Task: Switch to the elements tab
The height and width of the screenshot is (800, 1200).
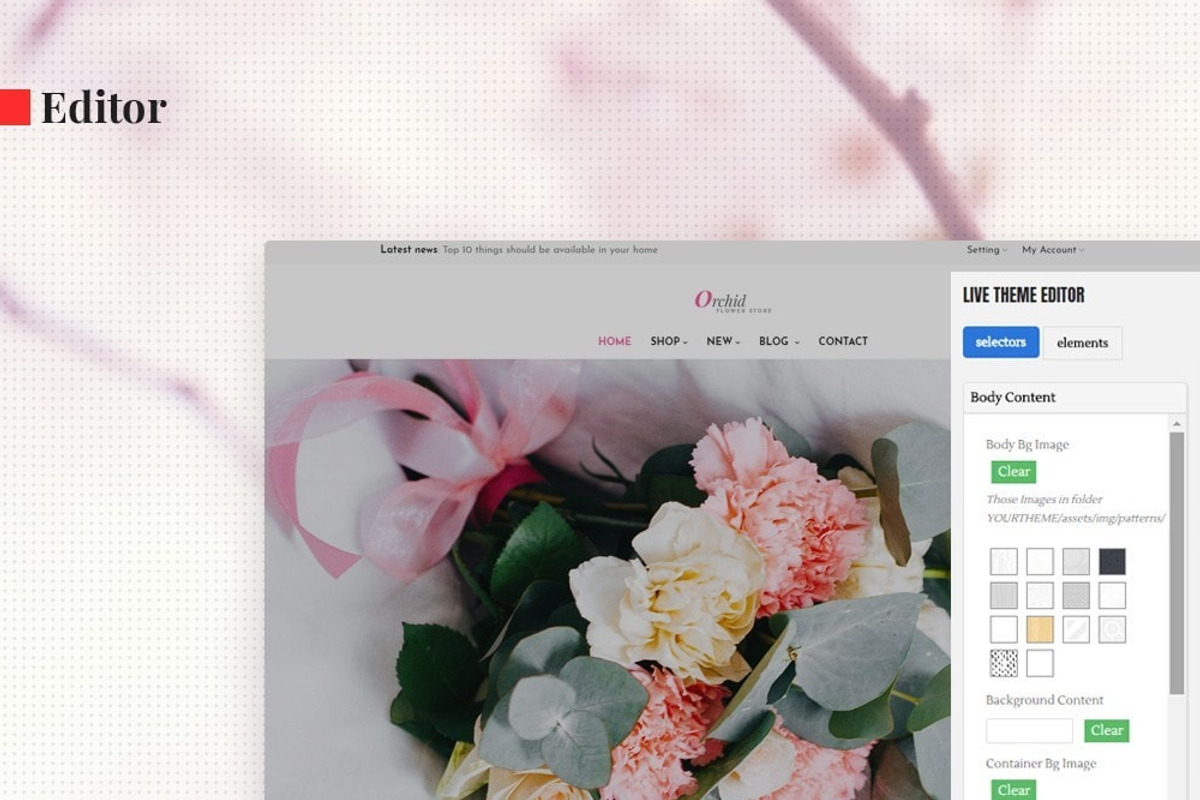Action: (1082, 343)
